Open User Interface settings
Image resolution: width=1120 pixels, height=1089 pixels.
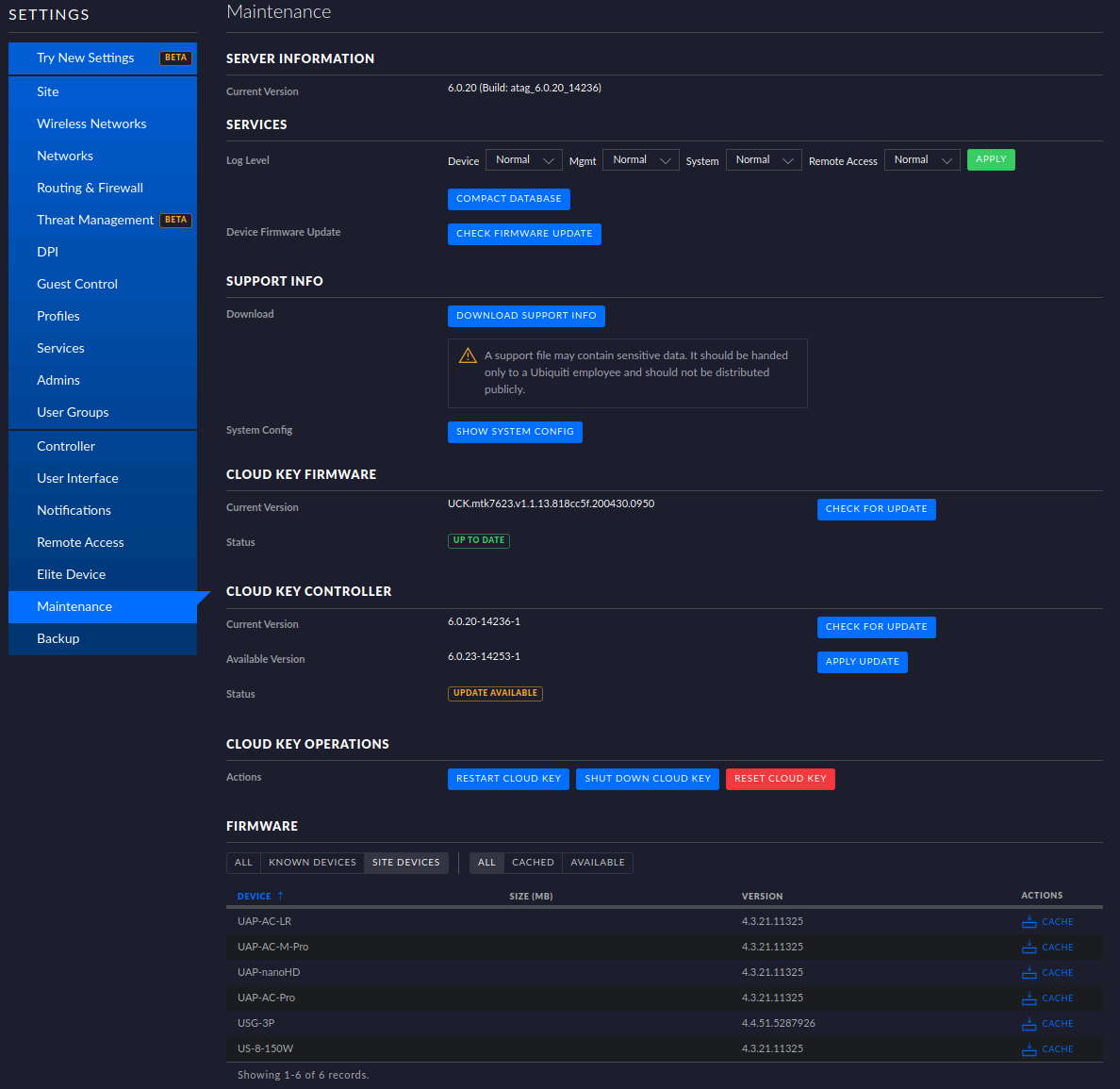click(x=103, y=479)
